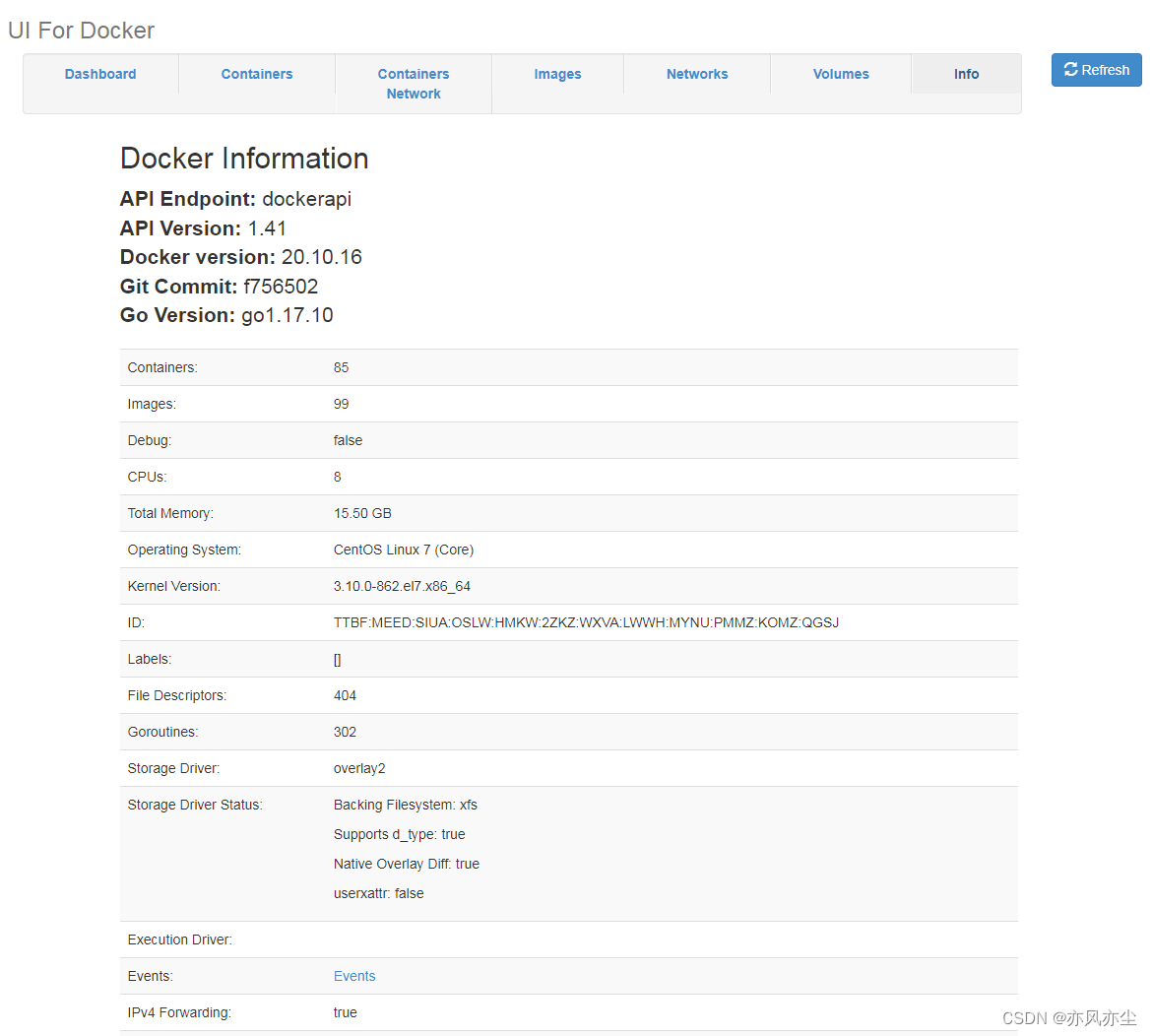Click the Native Overlay Diff: true line
1152x1036 pixels.
(x=407, y=864)
